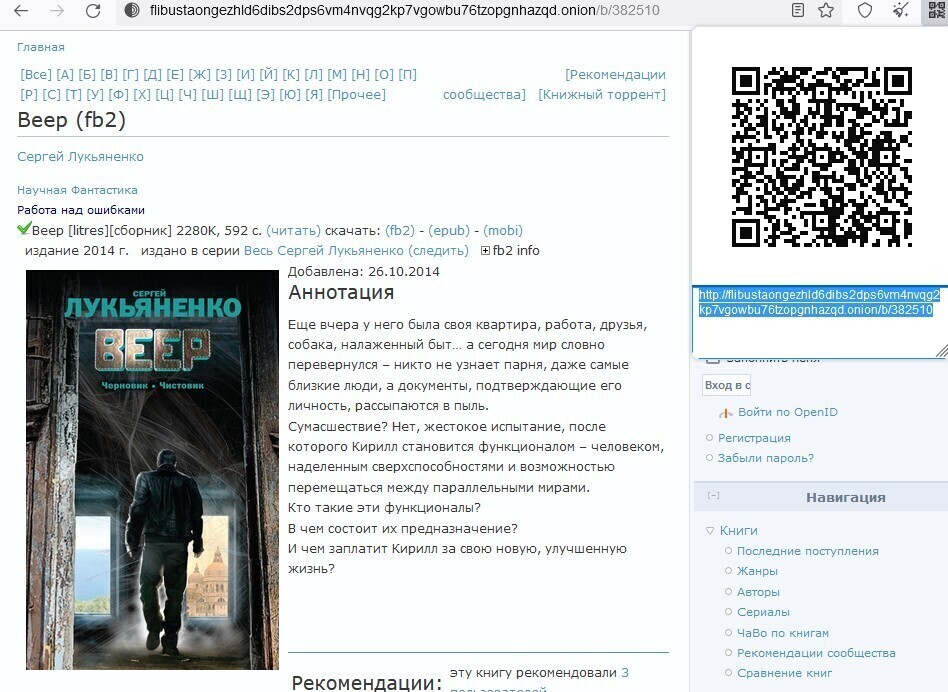Open Сериалы in navigation
The height and width of the screenshot is (692, 948).
763,612
